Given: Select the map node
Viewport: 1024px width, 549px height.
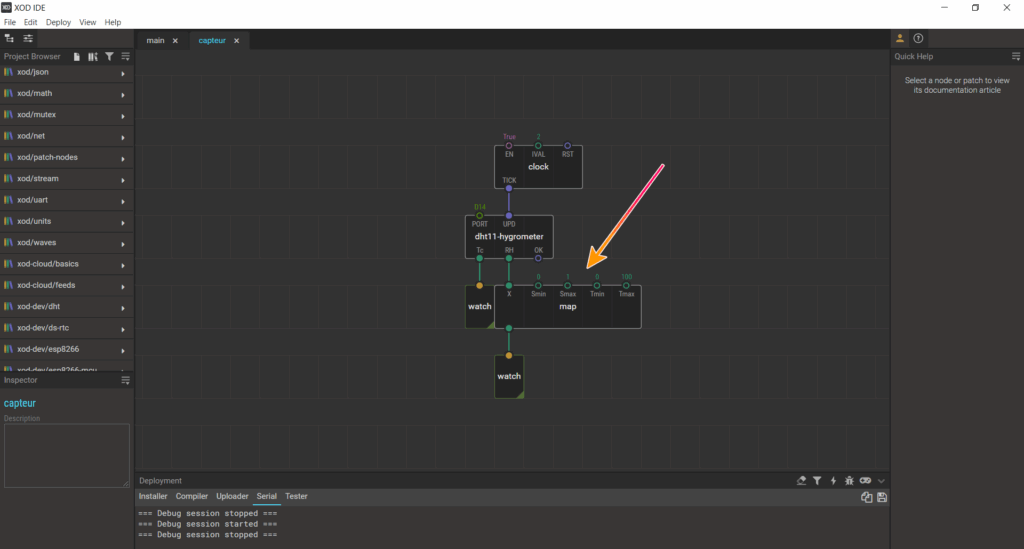Looking at the screenshot, I should coord(568,307).
